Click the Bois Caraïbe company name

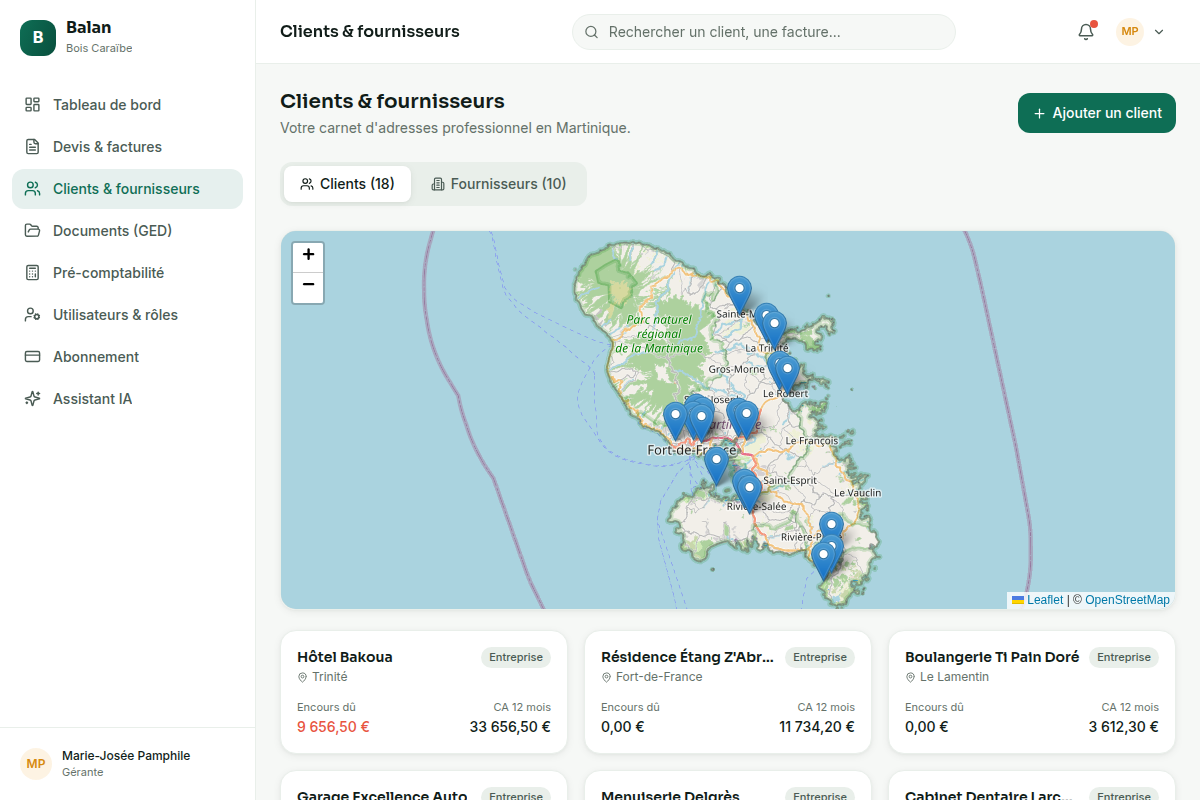pyautogui.click(x=99, y=48)
